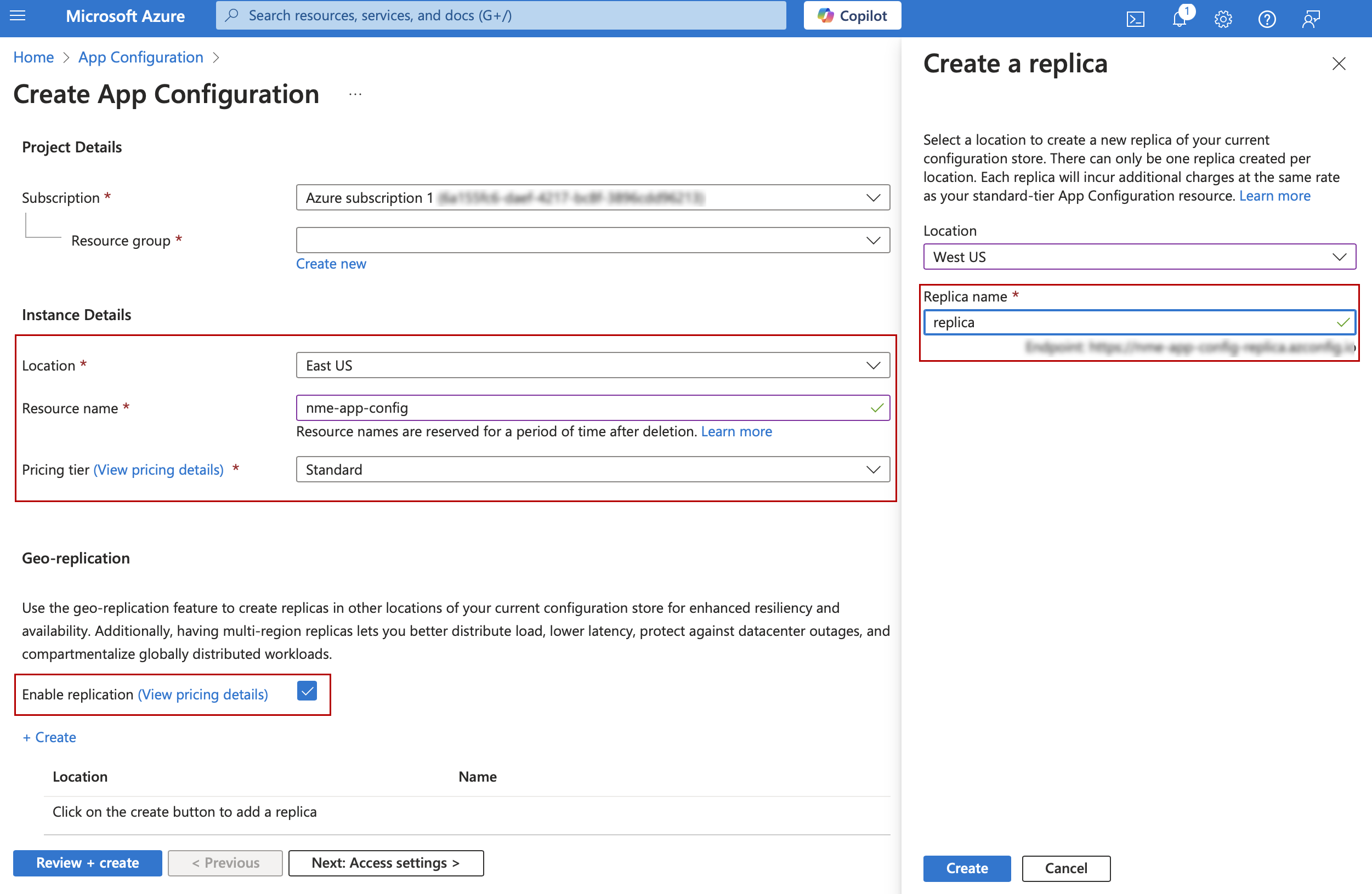Open replication View pricing details link
Viewport: 1372px width, 894px height.
tap(203, 694)
